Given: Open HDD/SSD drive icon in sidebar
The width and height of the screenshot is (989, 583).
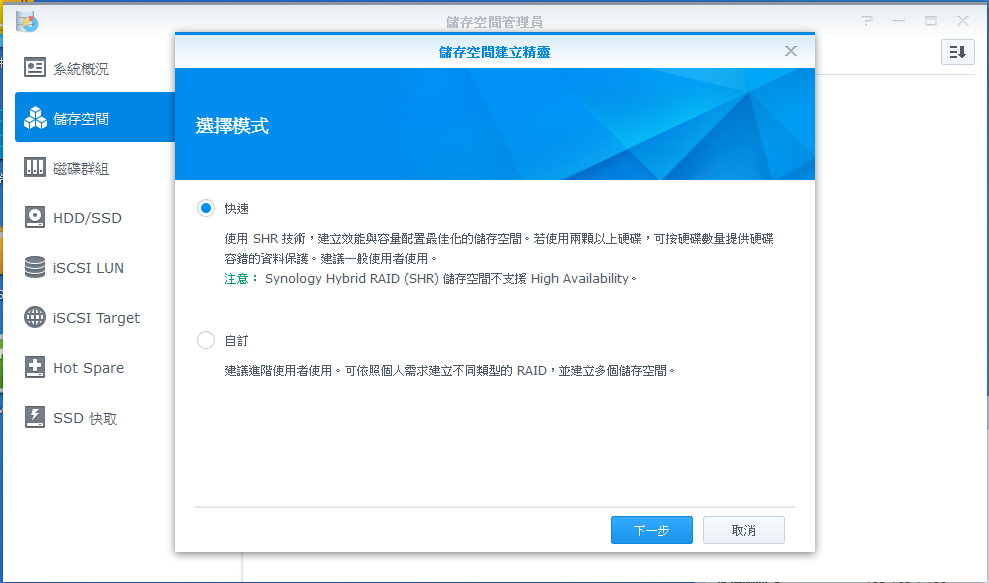Looking at the screenshot, I should 35,217.
